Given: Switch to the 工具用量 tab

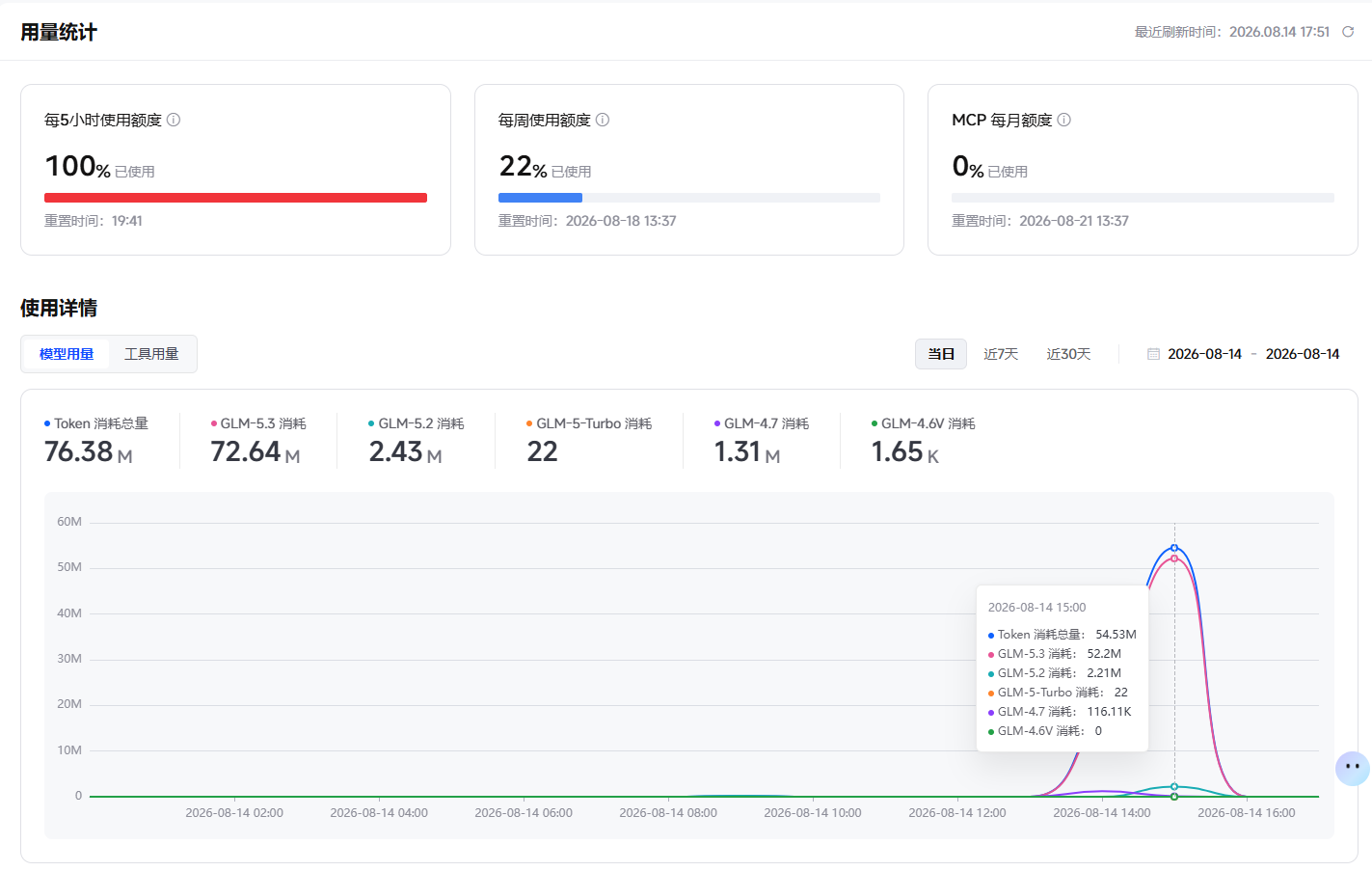Looking at the screenshot, I should pyautogui.click(x=151, y=354).
